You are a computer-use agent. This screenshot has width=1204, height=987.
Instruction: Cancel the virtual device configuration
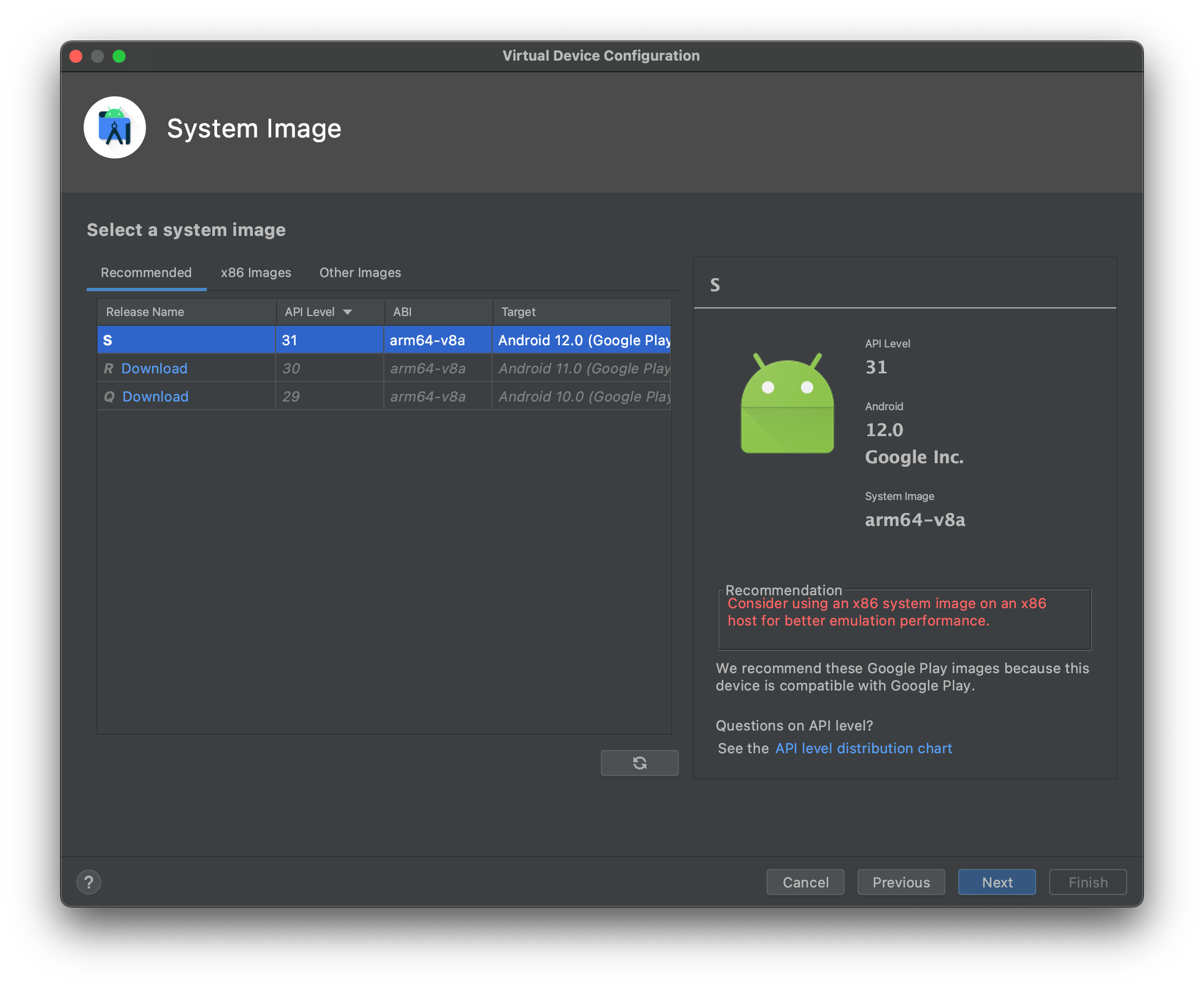[x=805, y=882]
